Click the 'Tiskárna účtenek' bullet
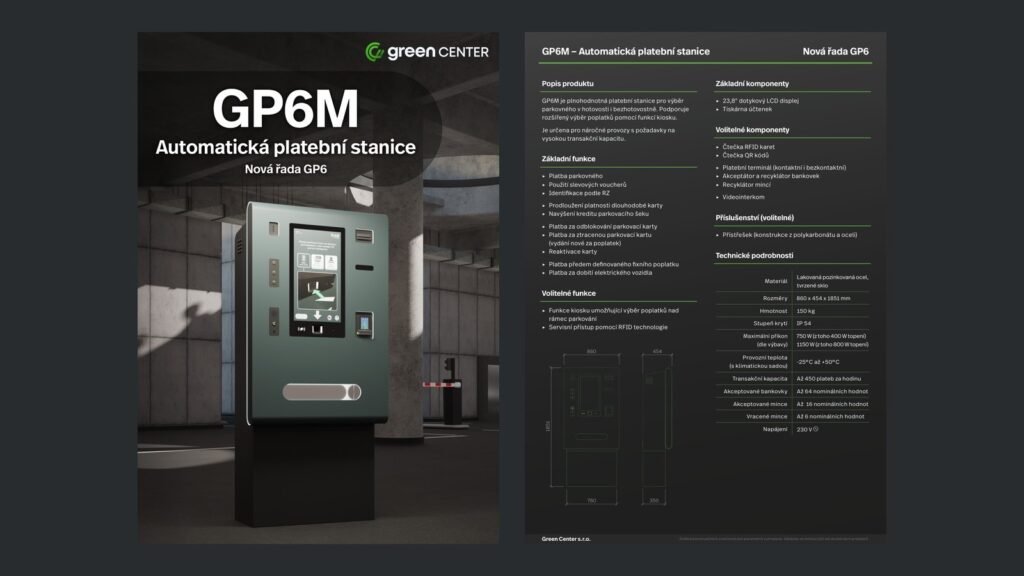Viewport: 1024px width, 576px height. (746, 109)
